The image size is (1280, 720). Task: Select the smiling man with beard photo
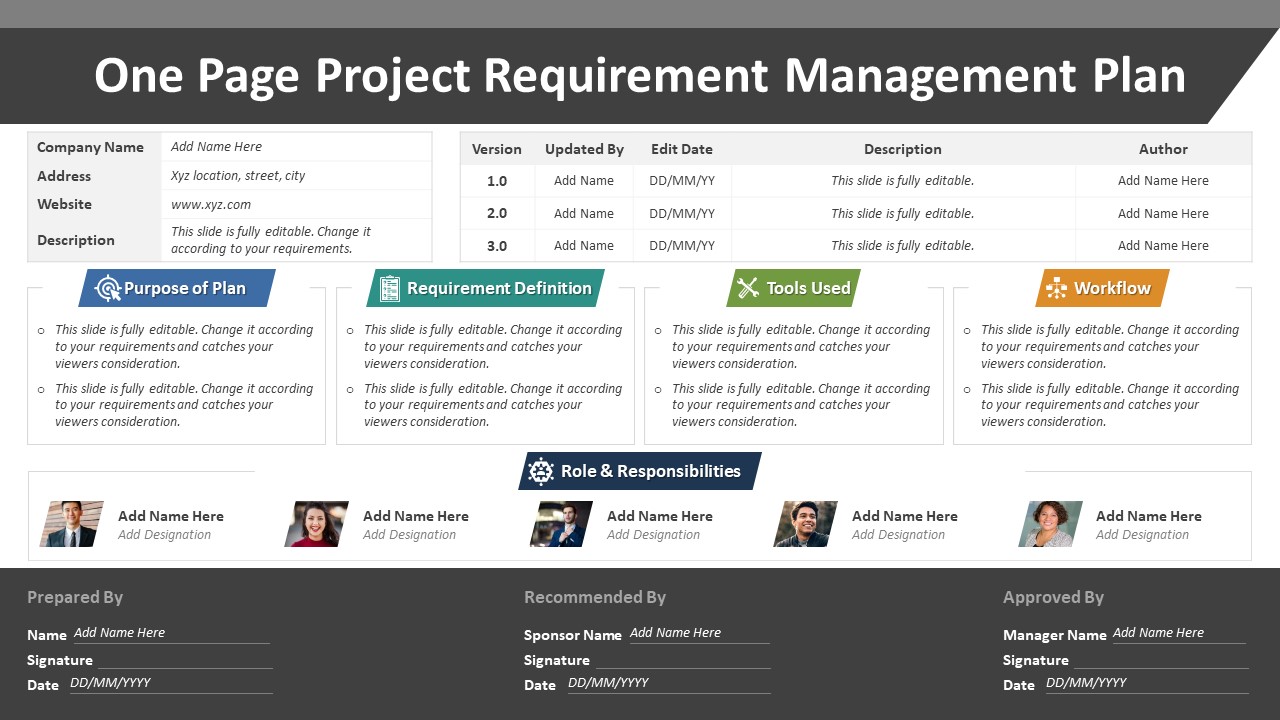click(806, 524)
